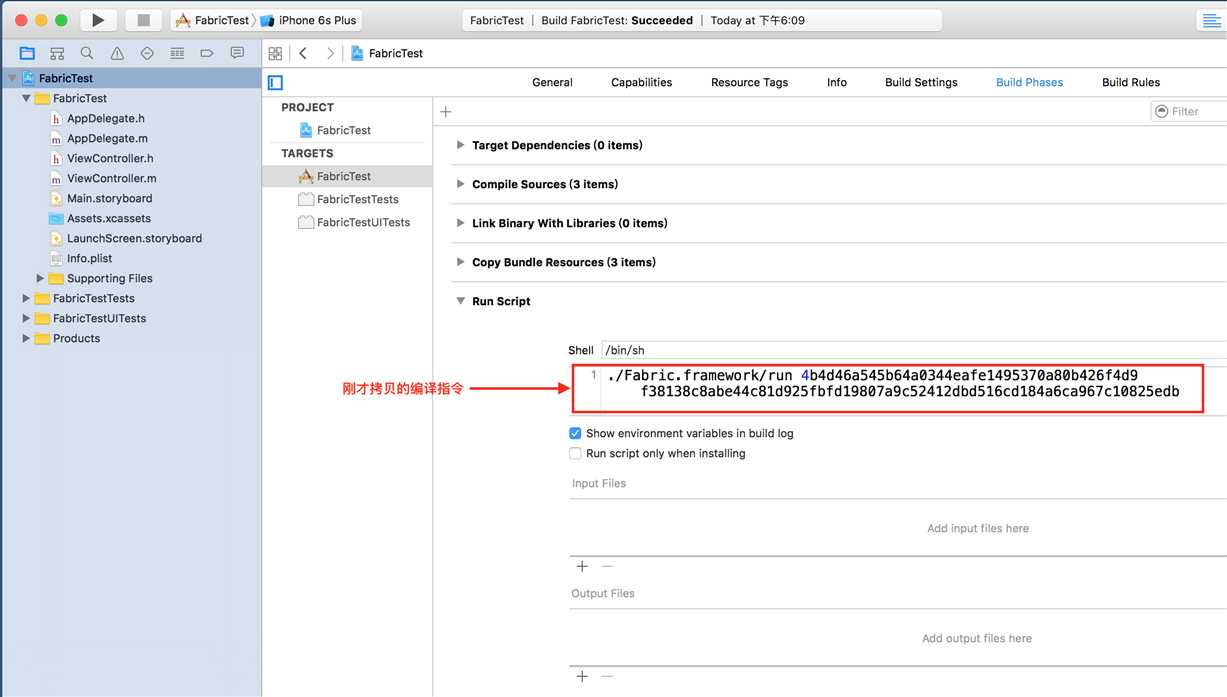Go back in editor history
The height and width of the screenshot is (697, 1227).
[x=303, y=53]
